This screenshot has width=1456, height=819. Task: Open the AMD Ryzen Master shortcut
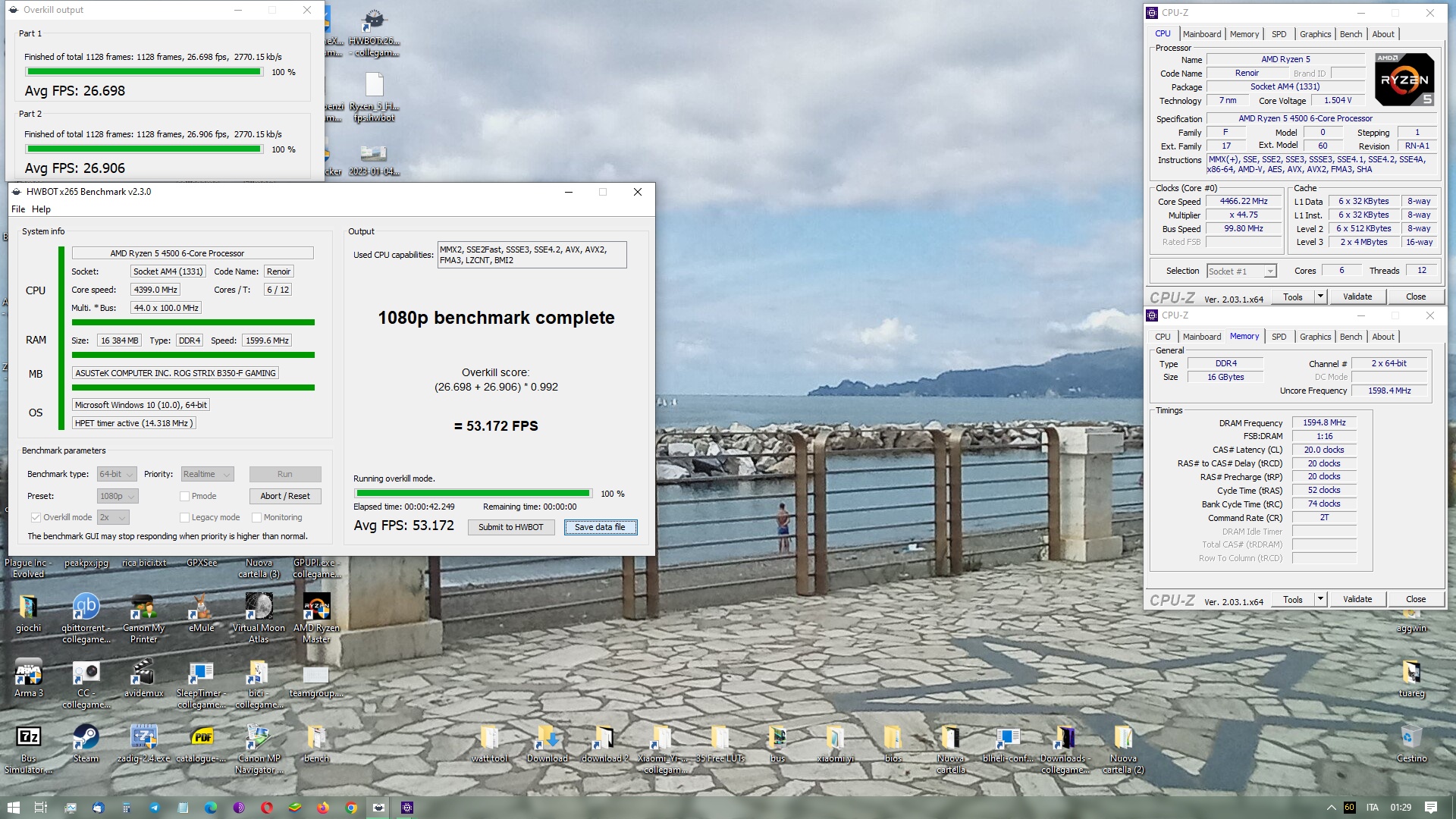point(316,617)
